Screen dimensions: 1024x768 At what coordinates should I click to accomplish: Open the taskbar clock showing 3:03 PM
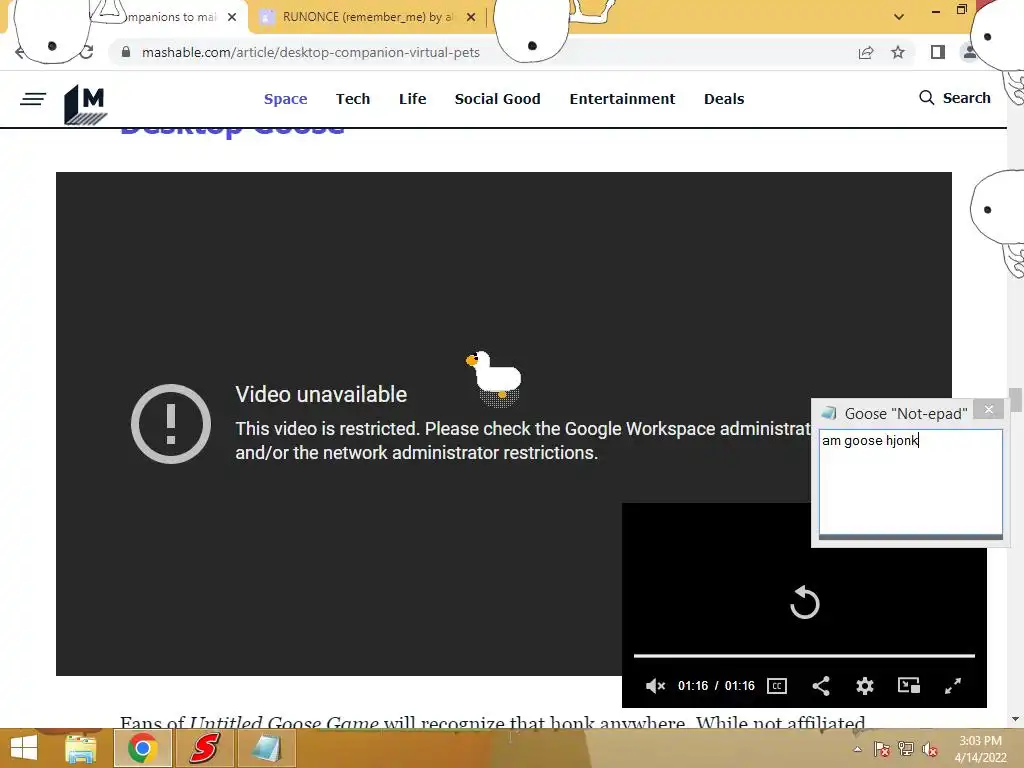coord(980,749)
